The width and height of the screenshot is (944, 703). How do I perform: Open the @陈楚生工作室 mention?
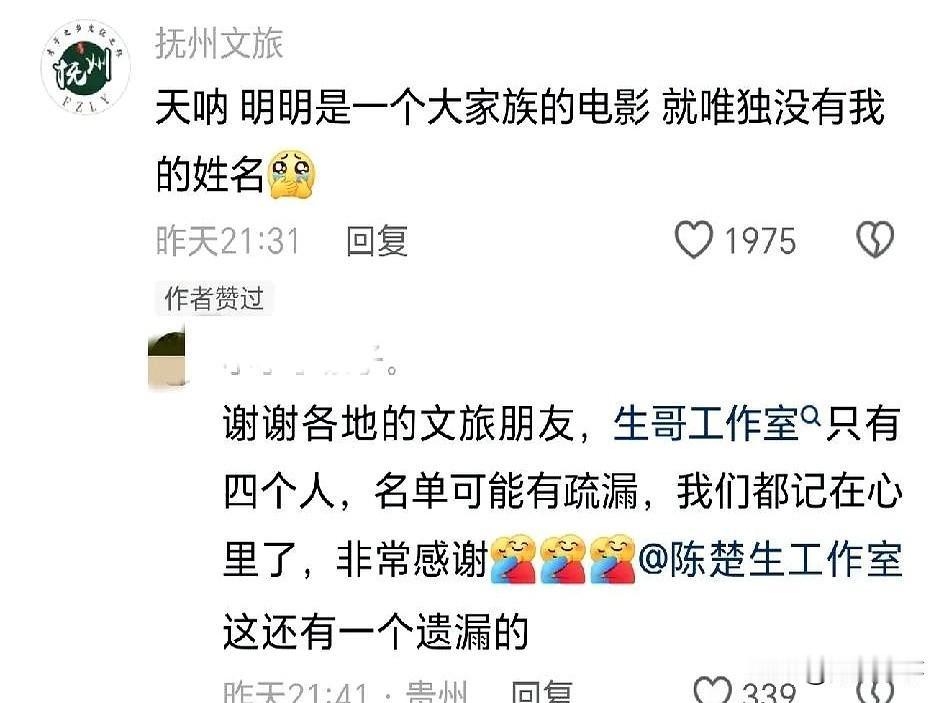click(x=769, y=560)
